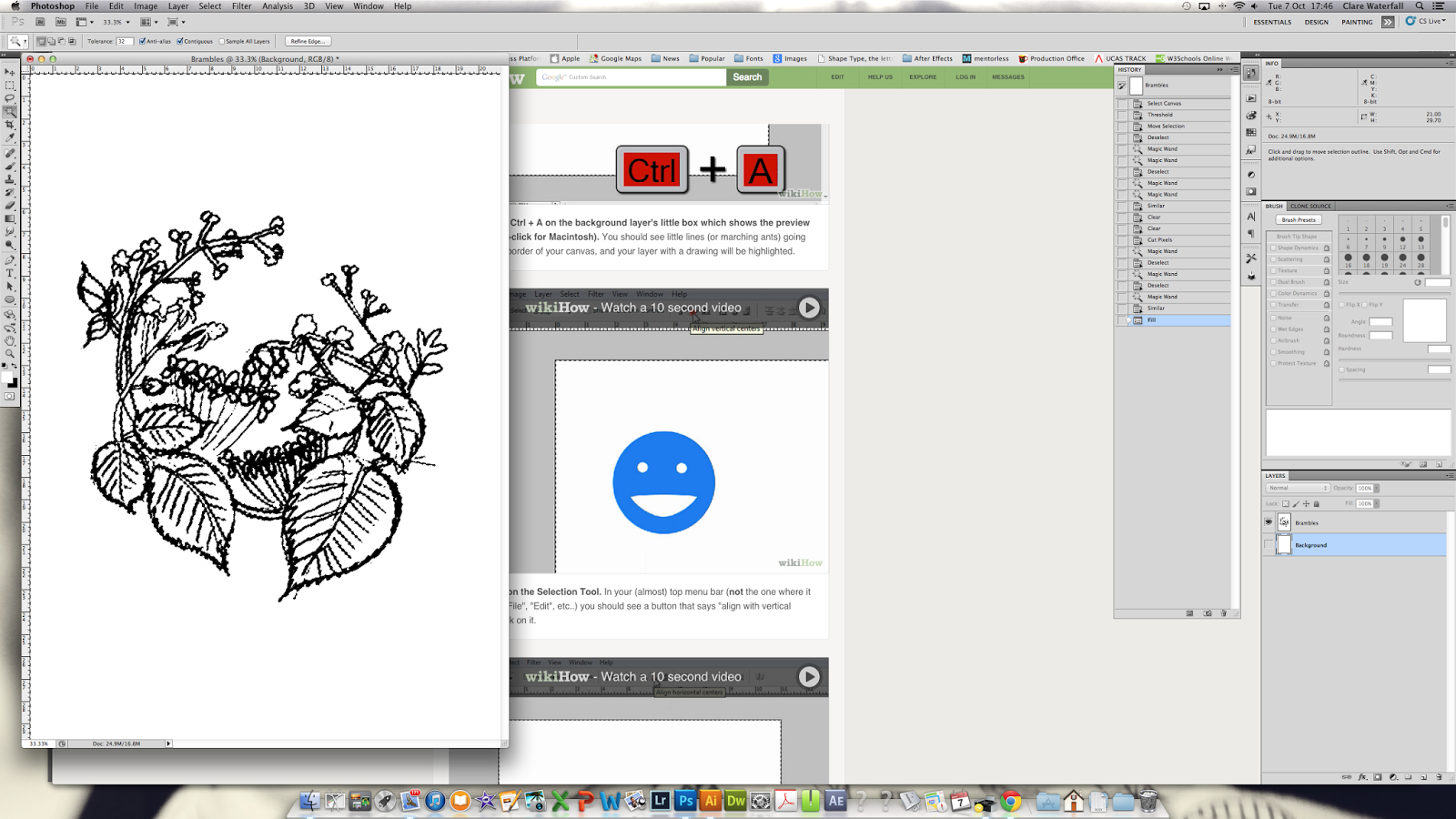The image size is (1456, 819).
Task: Select the Lasso tool
Action: tap(10, 98)
